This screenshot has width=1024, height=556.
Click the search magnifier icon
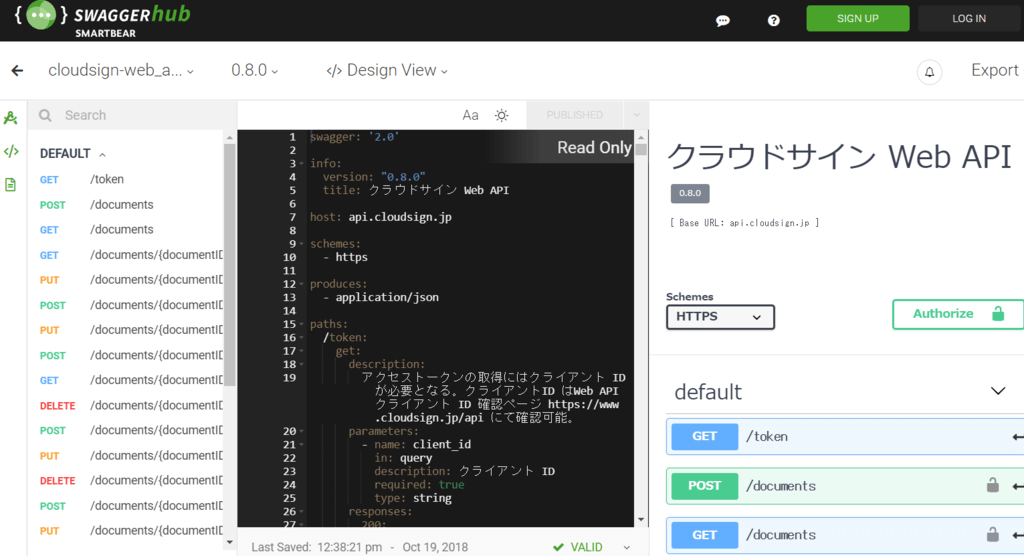point(45,116)
